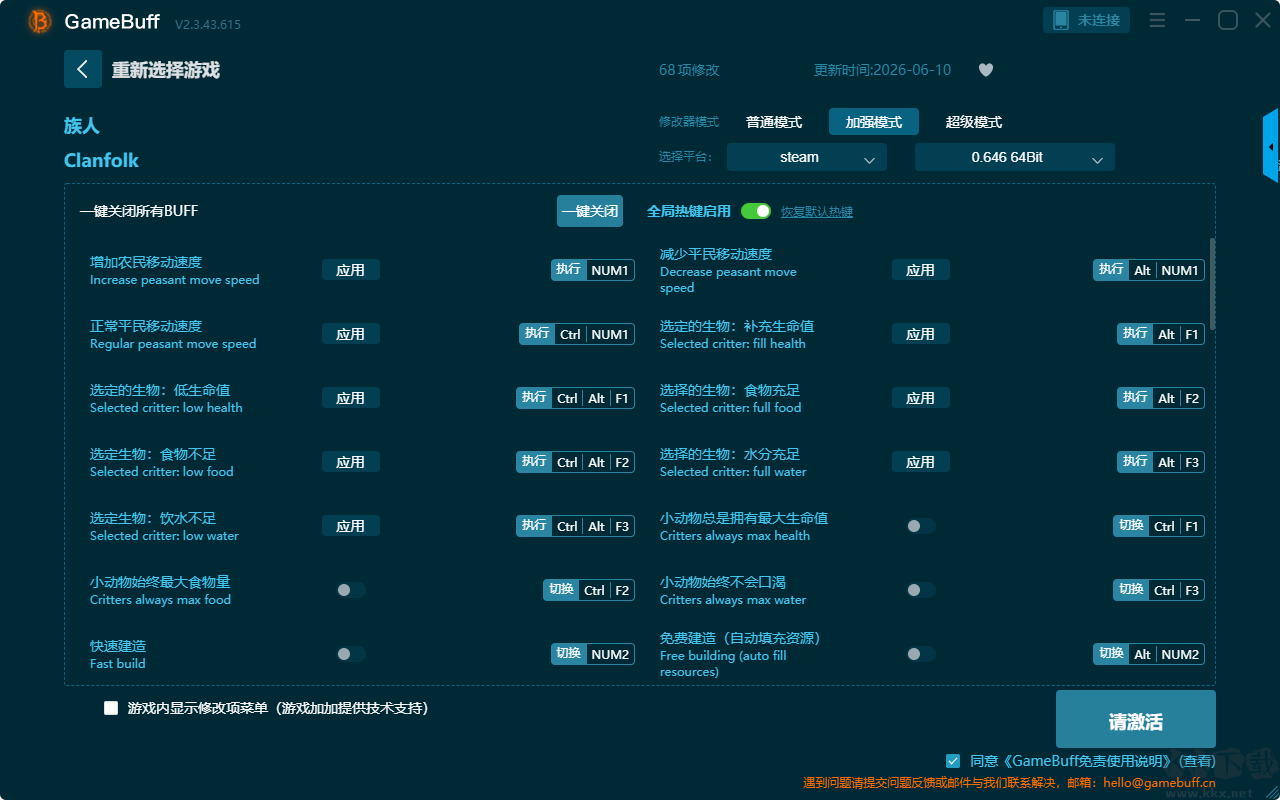Click the cheat list vertical scrollbar

click(1213, 283)
